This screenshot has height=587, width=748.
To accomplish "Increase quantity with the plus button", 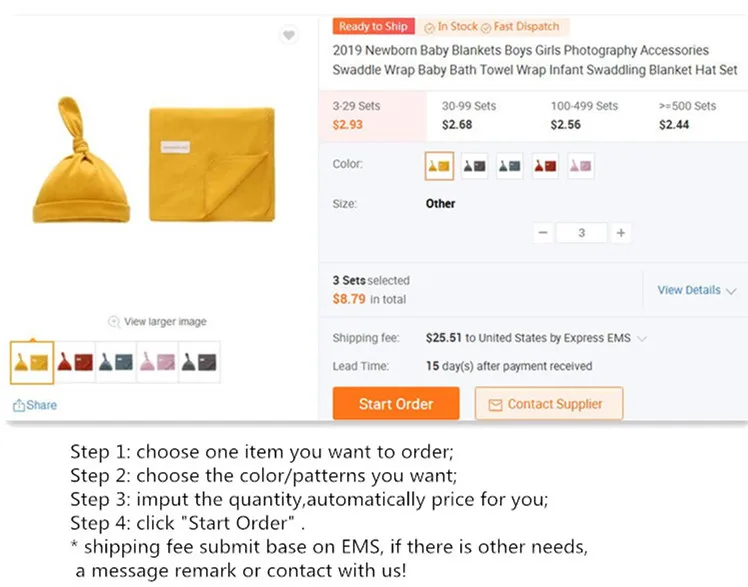I will (621, 233).
